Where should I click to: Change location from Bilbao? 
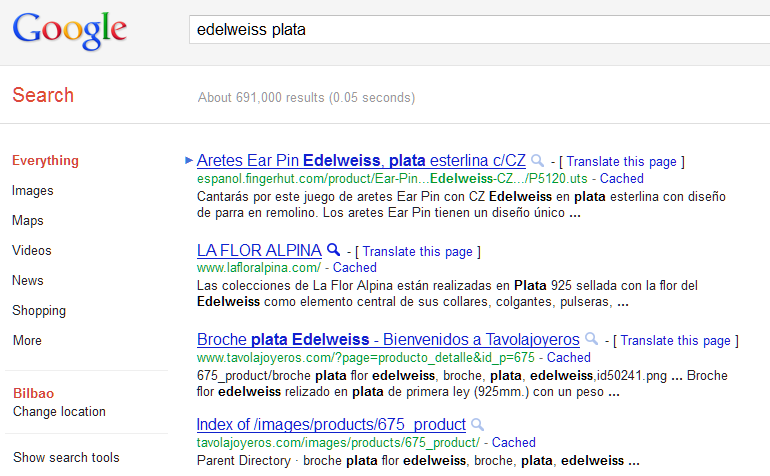click(59, 412)
